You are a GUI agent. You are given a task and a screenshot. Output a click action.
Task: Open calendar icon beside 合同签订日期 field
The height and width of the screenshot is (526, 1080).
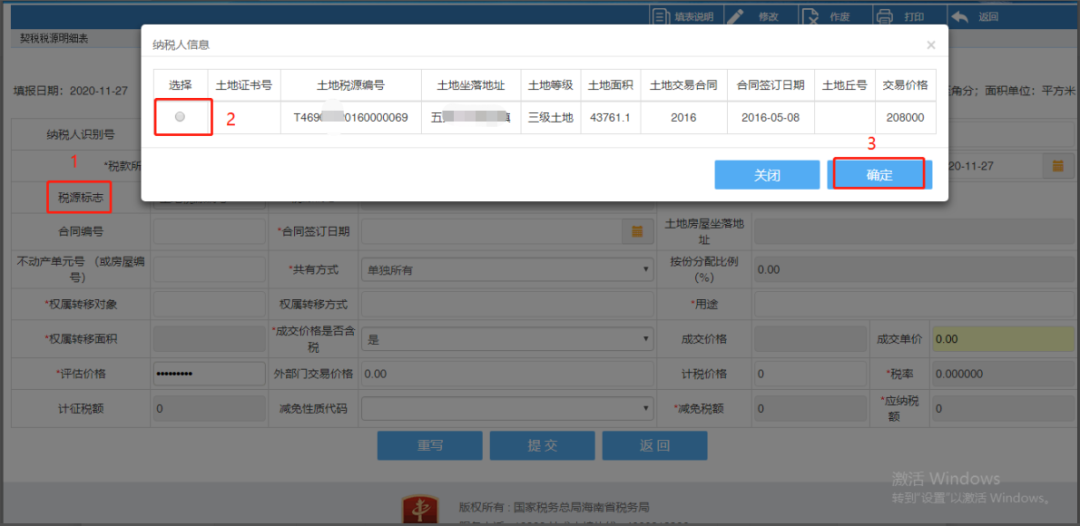638,232
